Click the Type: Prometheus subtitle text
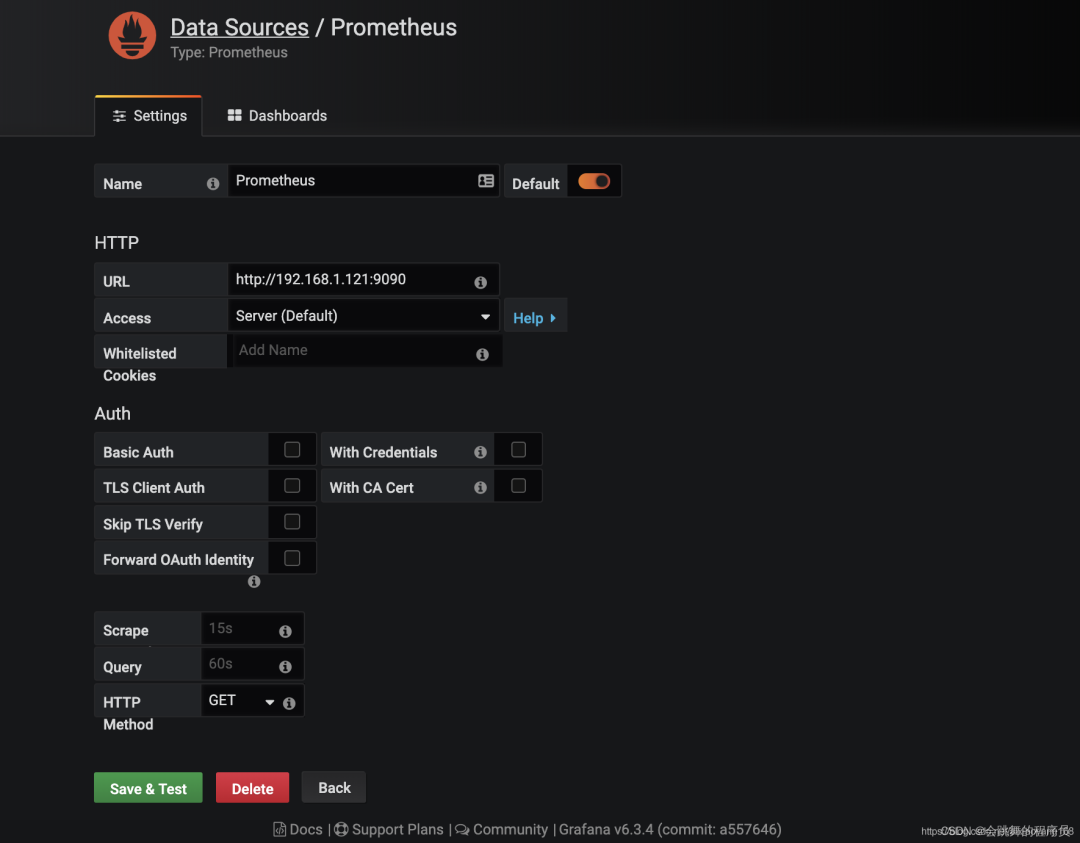This screenshot has width=1080, height=843. click(229, 52)
